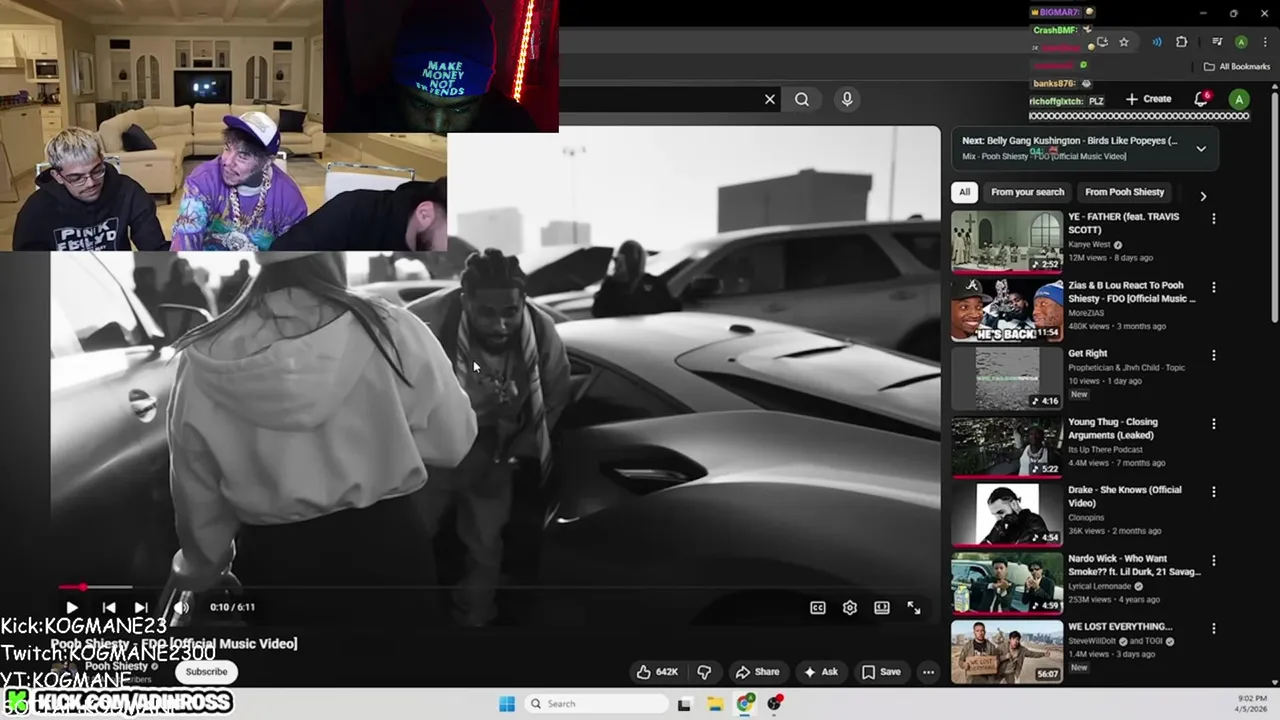Open media controls music note icon
Viewport: 1280px width, 720px height.
coord(1217,42)
